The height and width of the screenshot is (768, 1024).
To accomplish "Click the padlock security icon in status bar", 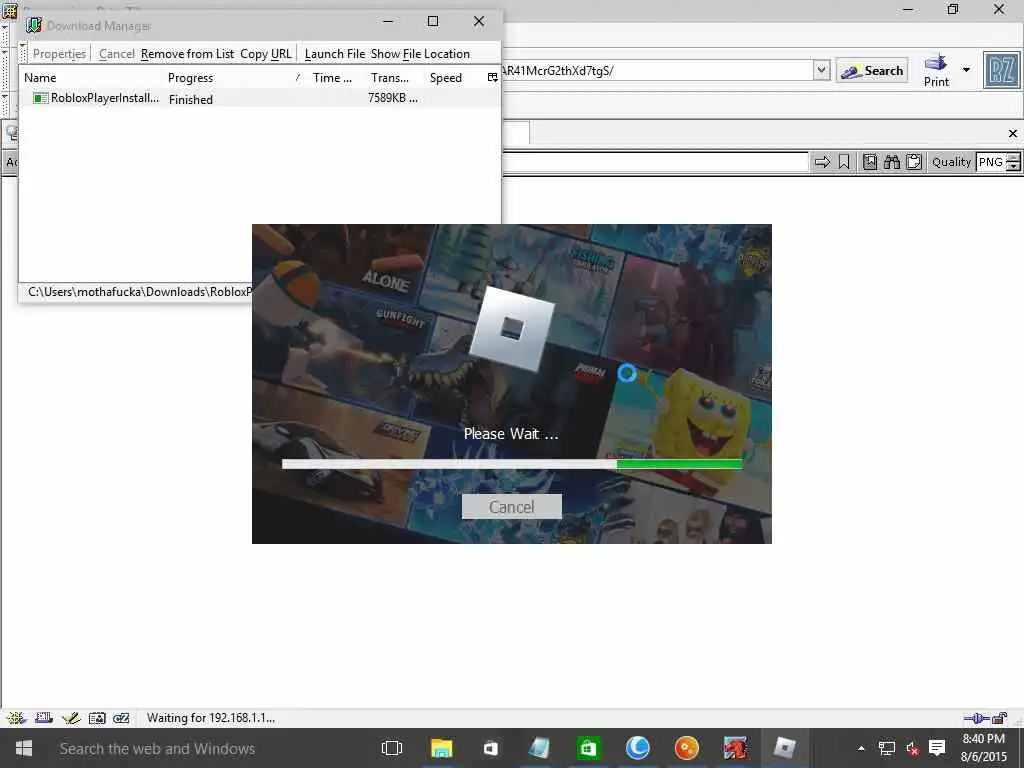I will (1000, 718).
